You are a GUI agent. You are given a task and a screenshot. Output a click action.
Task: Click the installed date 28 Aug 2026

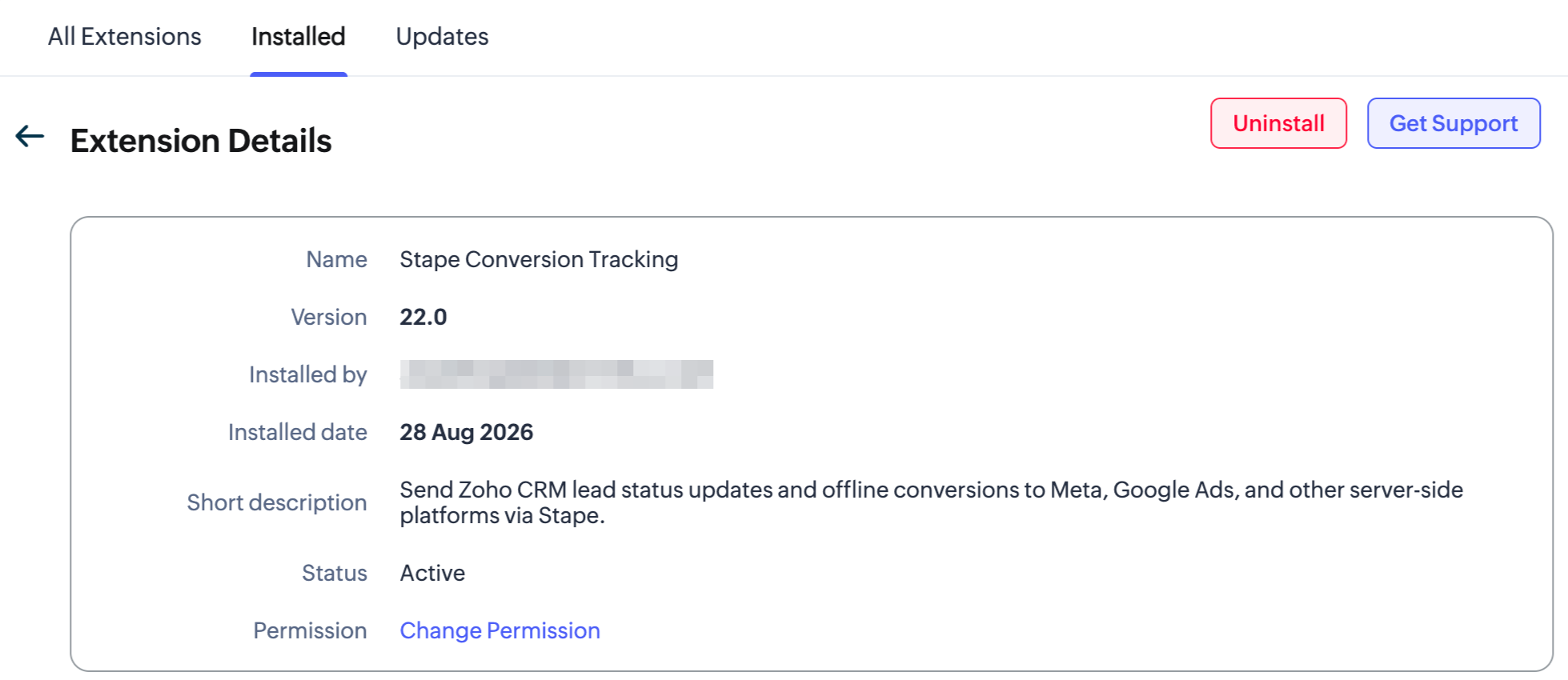(467, 432)
